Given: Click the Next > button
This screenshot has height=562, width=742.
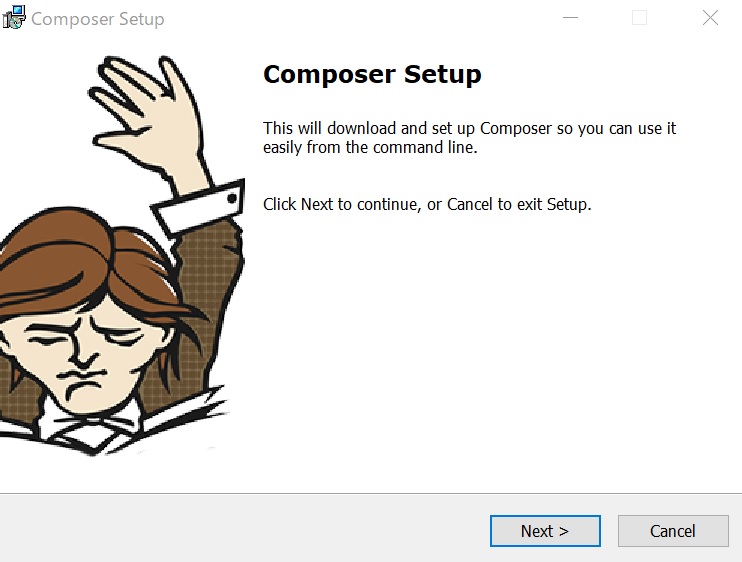Looking at the screenshot, I should [x=545, y=531].
